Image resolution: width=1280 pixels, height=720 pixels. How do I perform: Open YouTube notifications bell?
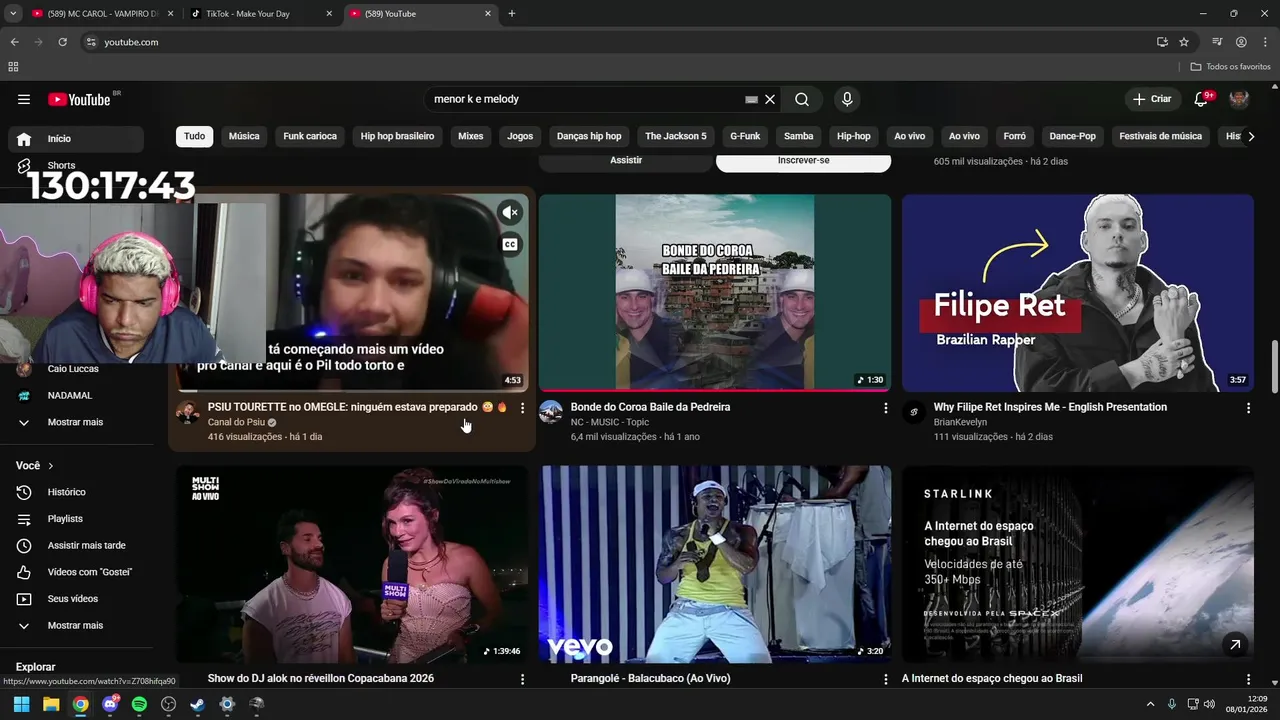pyautogui.click(x=1201, y=99)
